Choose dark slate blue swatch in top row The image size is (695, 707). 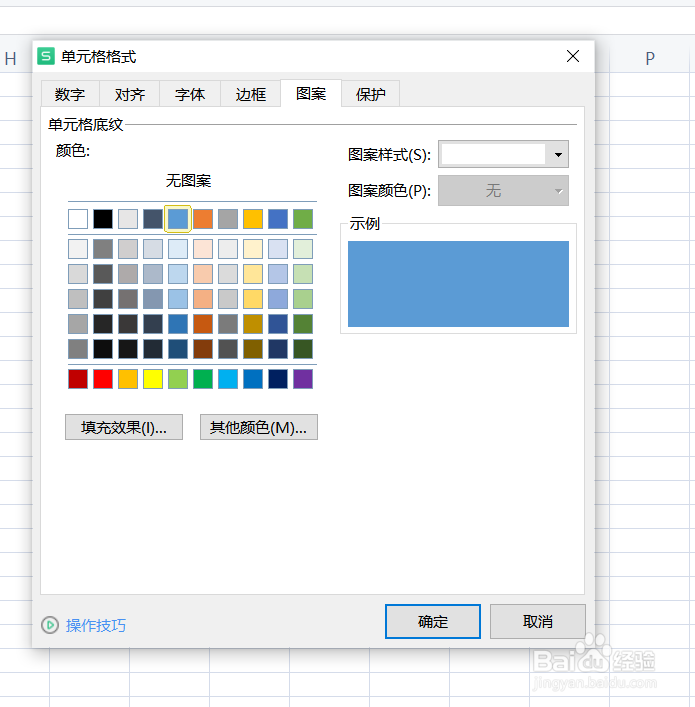(153, 219)
